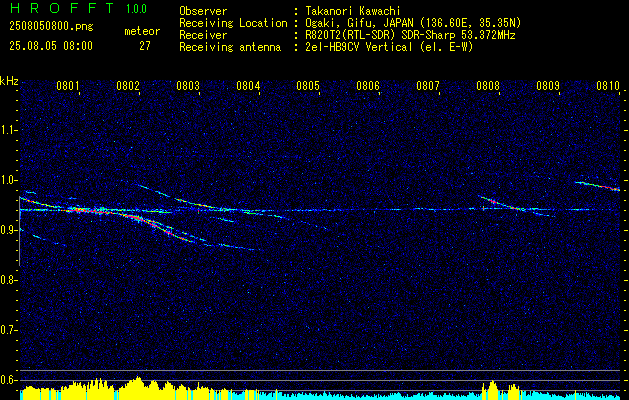Select the version number 1.0.0
Image resolution: width=629 pixels, height=400 pixels.
pos(136,9)
